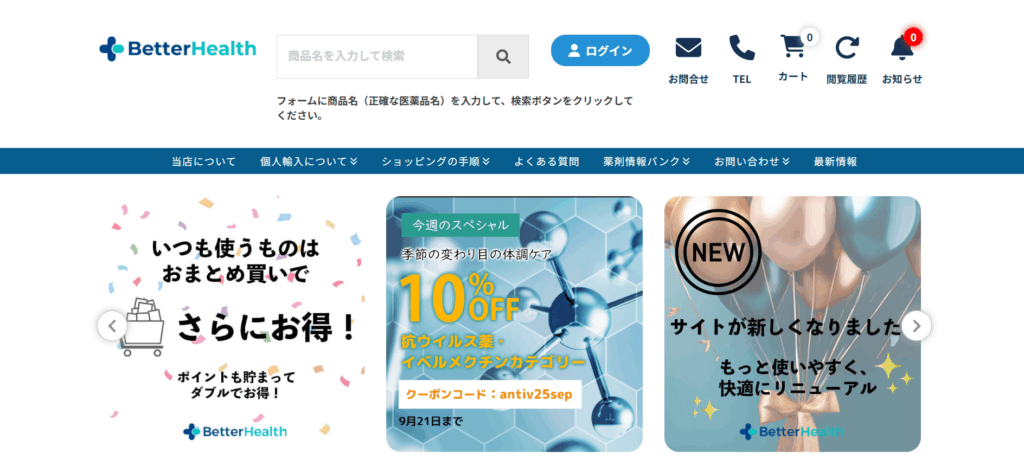Expand the お問い合わせ navigation dropdown
Viewport: 1024px width, 472px height.
coord(752,161)
